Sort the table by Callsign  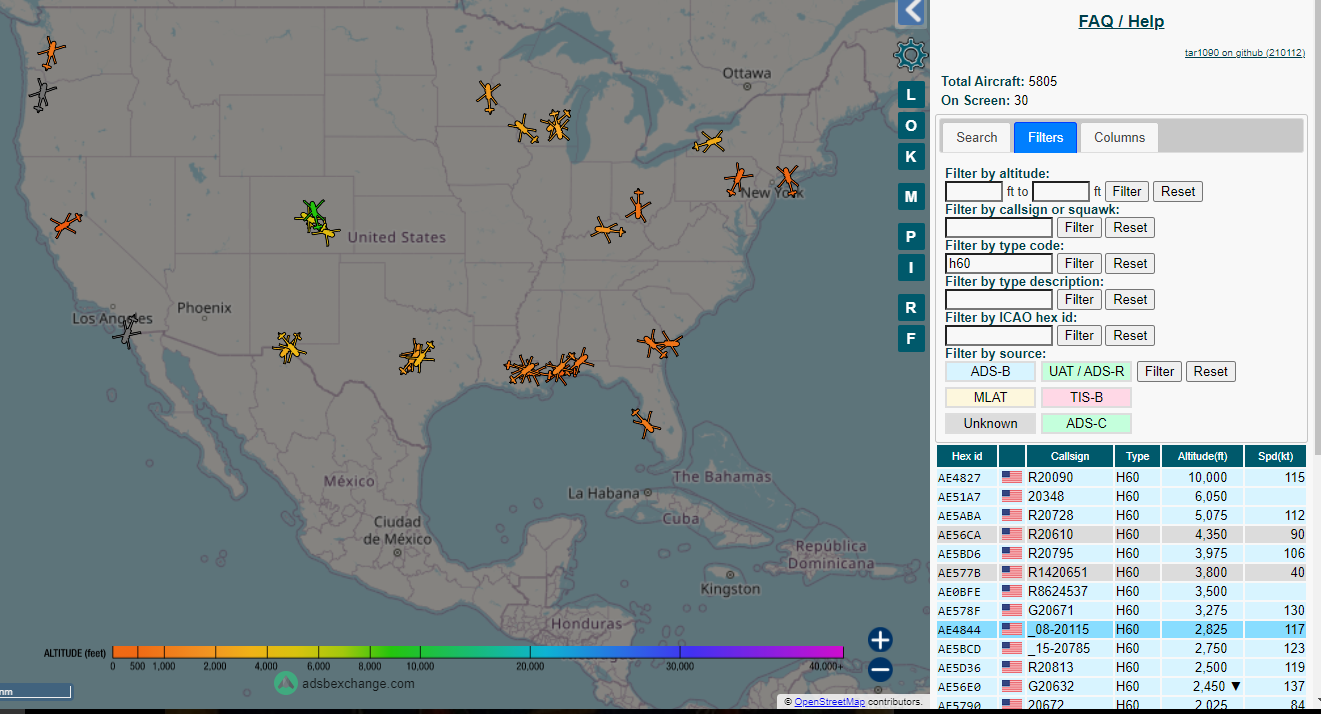click(1070, 456)
